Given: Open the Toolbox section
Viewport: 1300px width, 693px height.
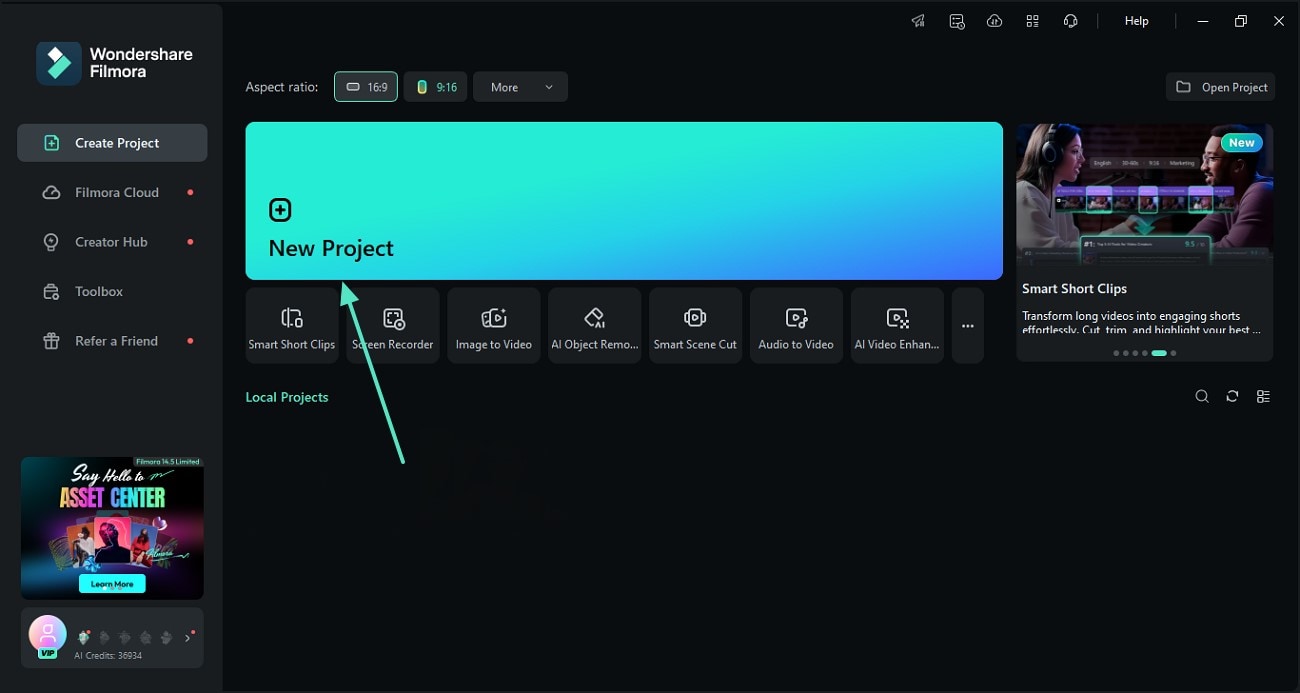Looking at the screenshot, I should coord(112,291).
